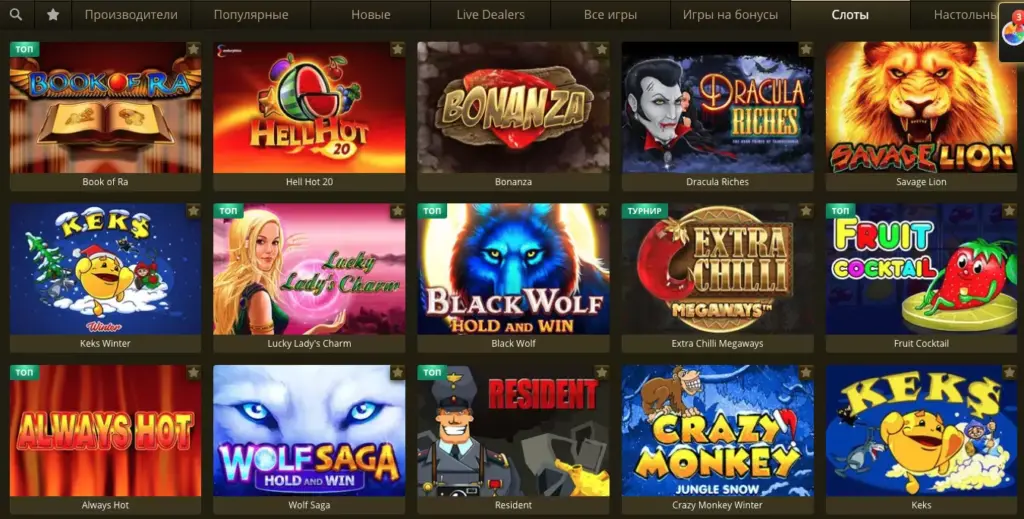1024x519 pixels.
Task: Select the Live Dealers tab
Action: click(x=490, y=14)
